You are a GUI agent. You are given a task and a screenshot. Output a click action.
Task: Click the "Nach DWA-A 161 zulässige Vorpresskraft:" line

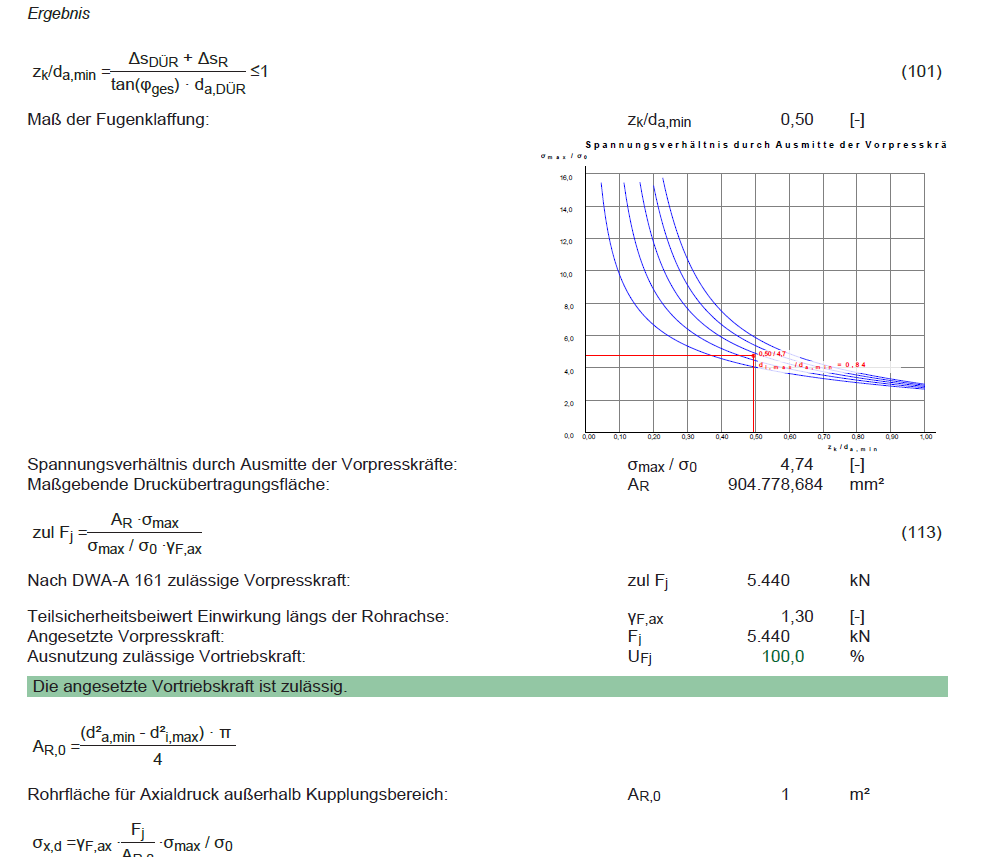coord(189,581)
